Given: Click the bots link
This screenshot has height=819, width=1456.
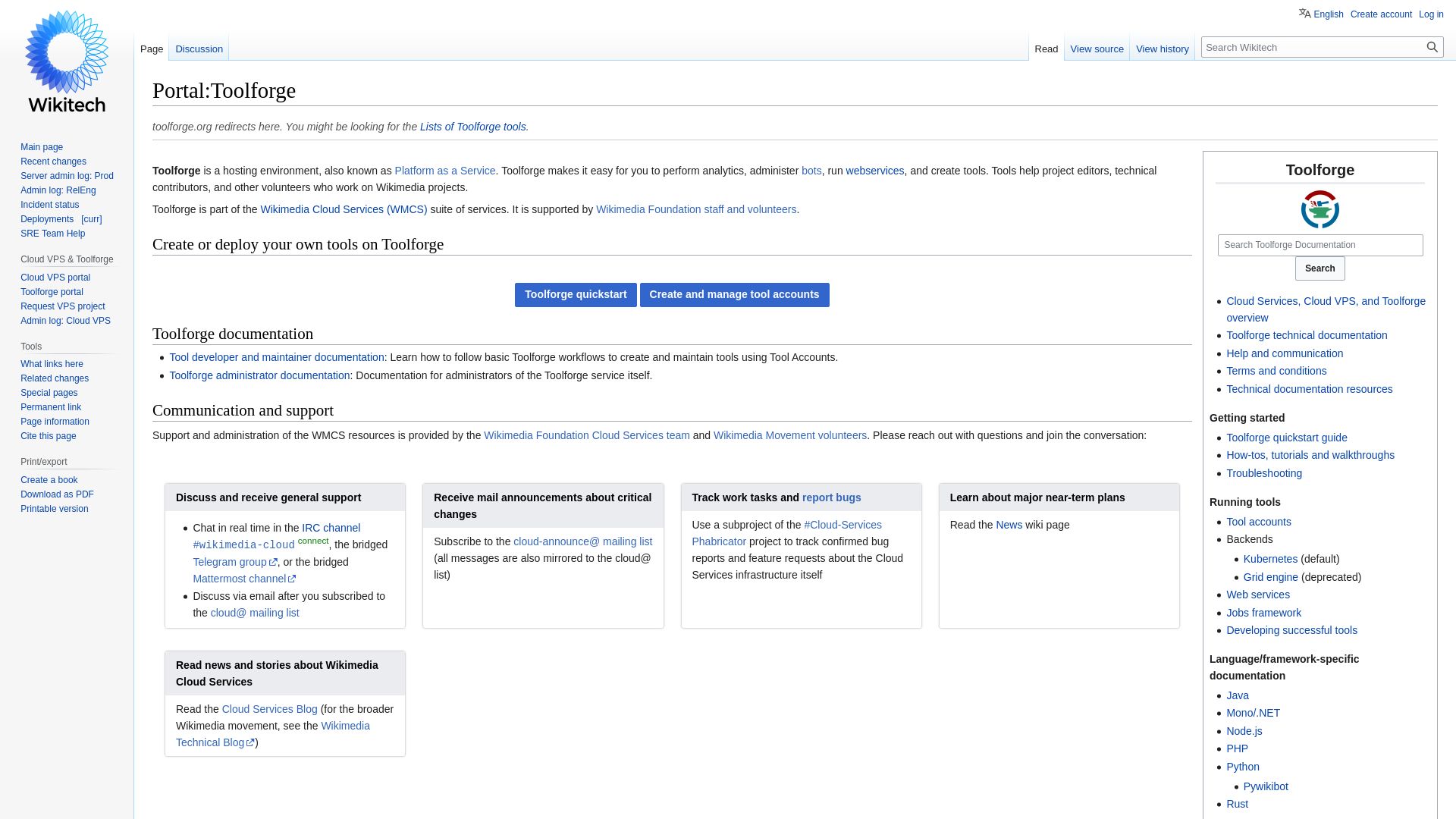Looking at the screenshot, I should tap(811, 171).
